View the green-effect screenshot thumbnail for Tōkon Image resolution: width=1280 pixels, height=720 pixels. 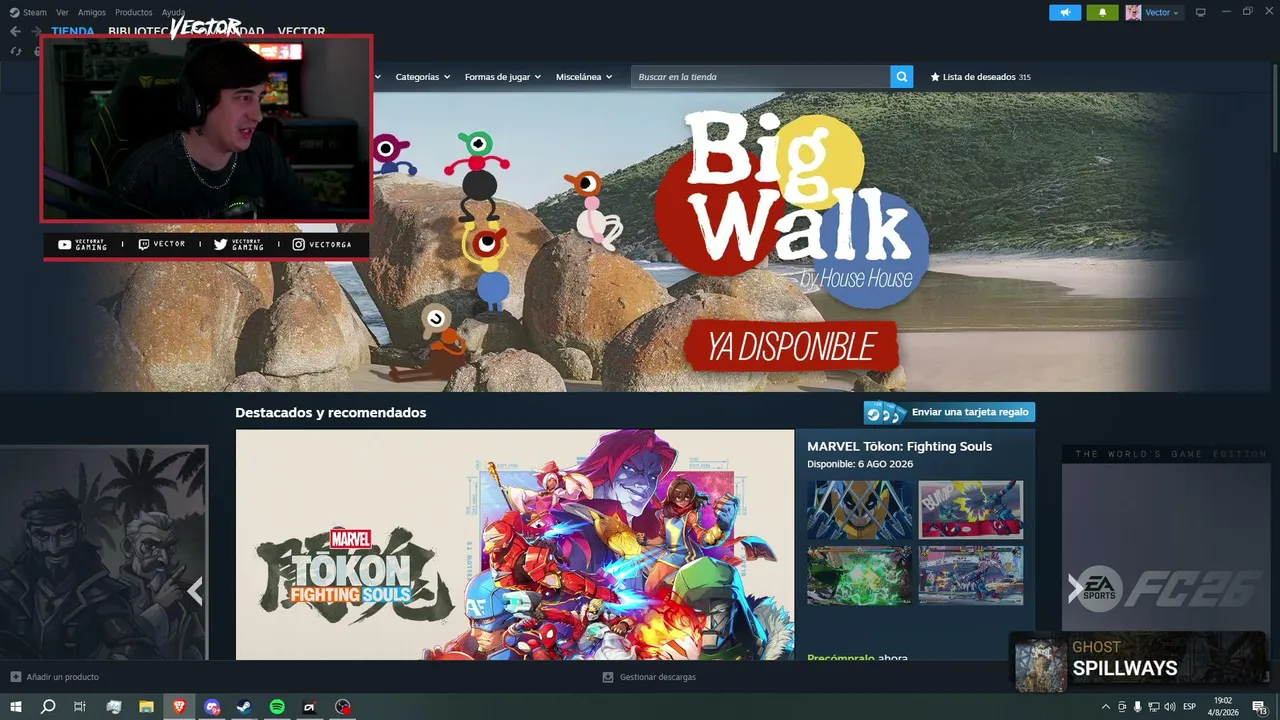coord(860,575)
